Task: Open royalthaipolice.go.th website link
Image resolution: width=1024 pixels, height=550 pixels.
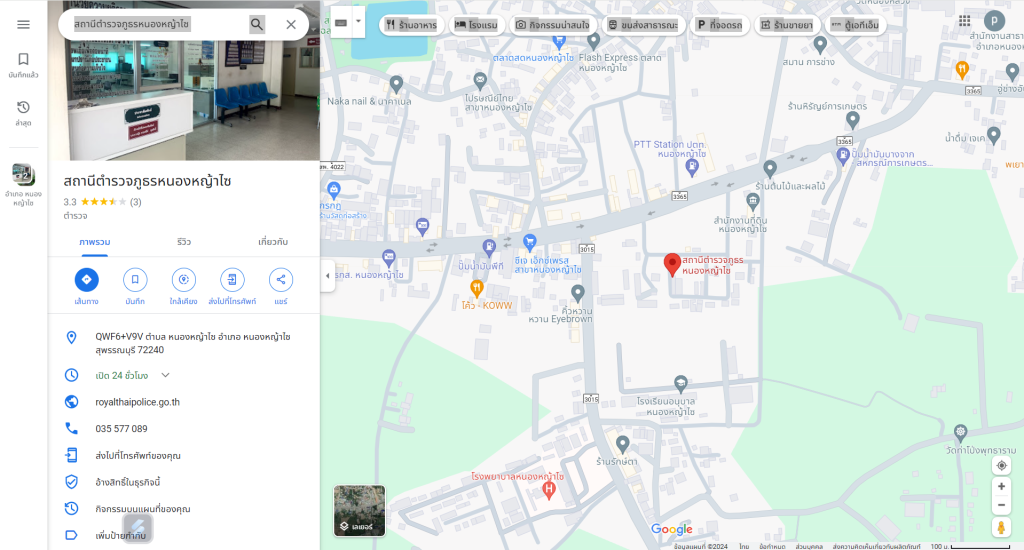Action: click(137, 402)
